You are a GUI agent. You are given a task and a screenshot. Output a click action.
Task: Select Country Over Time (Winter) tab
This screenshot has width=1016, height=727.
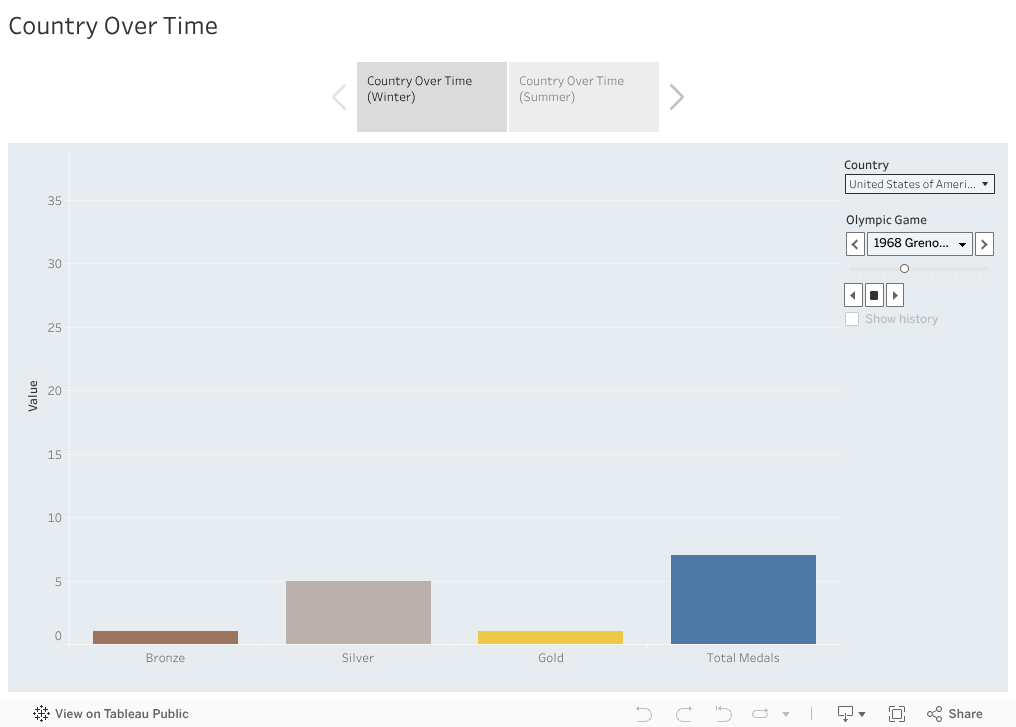[x=431, y=96]
